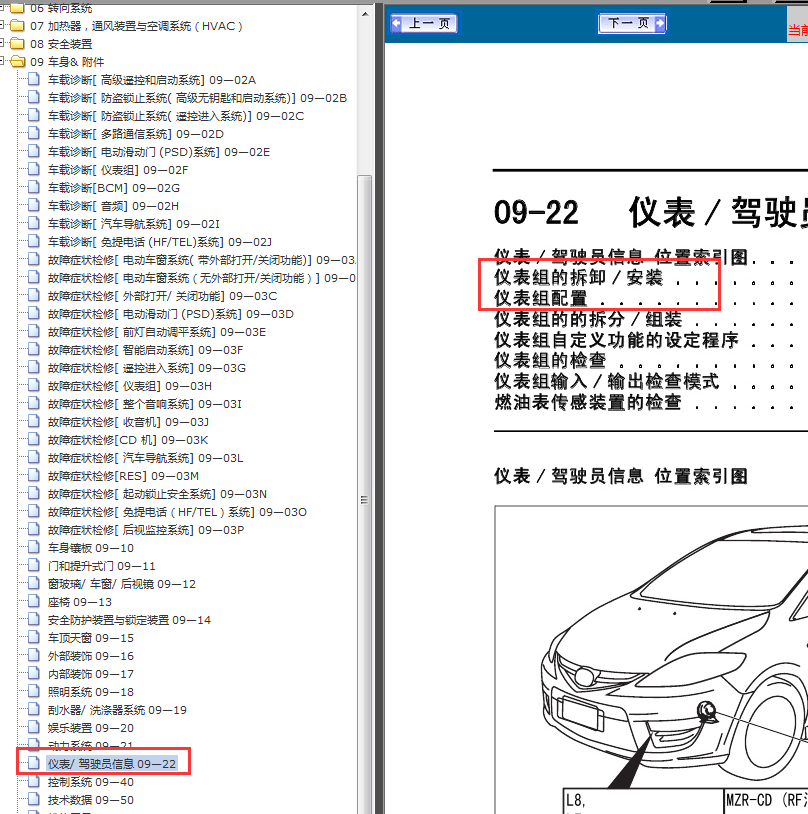Click page icon for BCM 09-02G
This screenshot has height=814, width=808.
[x=34, y=187]
